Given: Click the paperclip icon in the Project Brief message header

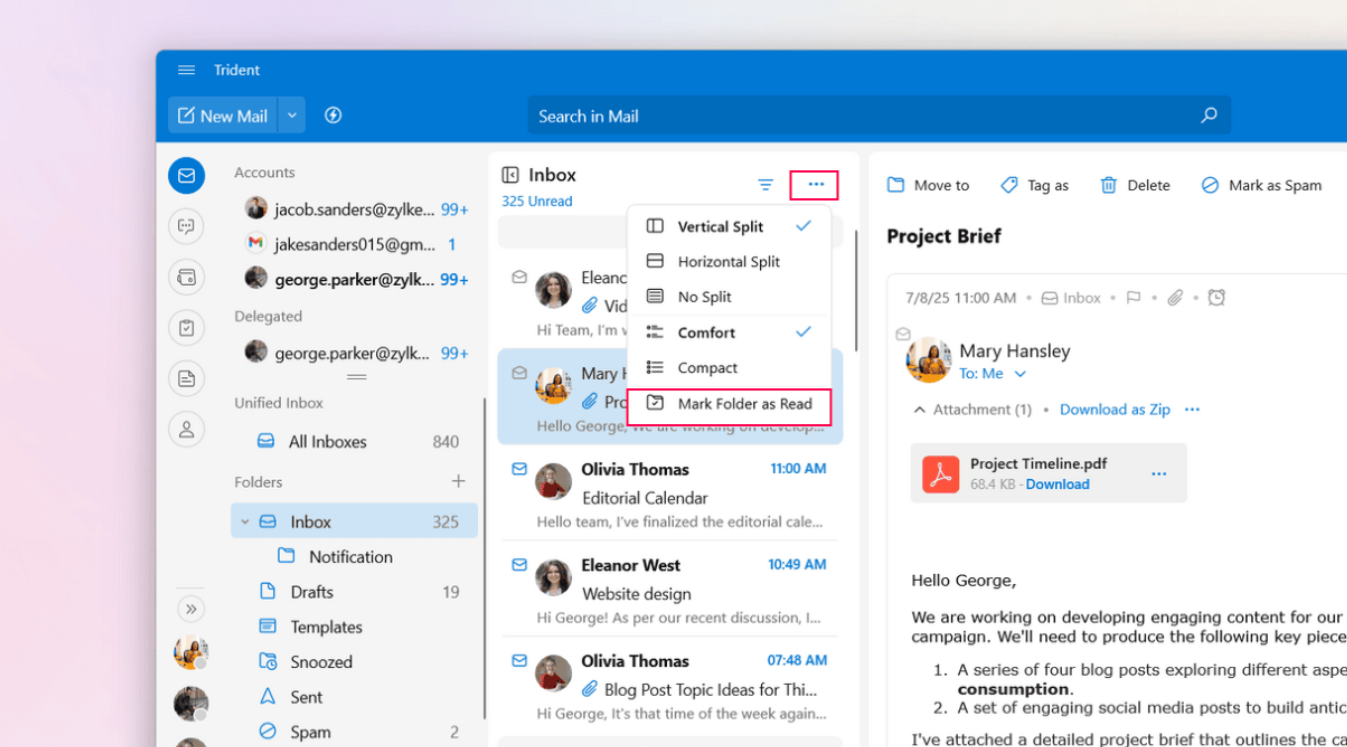Looking at the screenshot, I should click(1176, 297).
